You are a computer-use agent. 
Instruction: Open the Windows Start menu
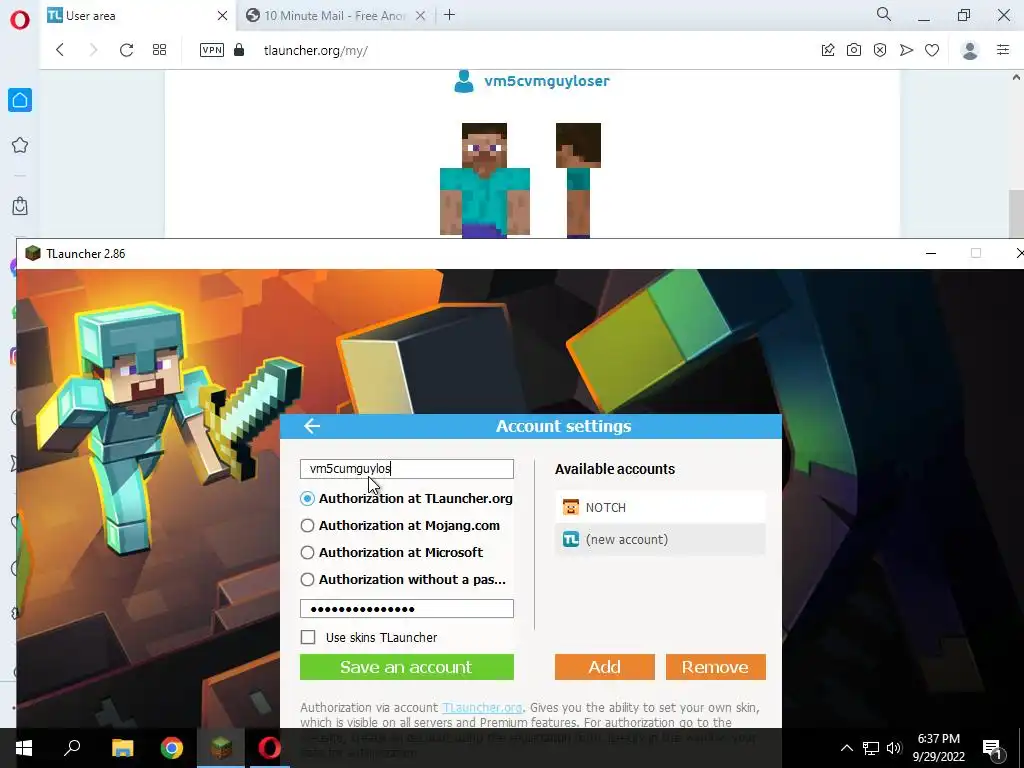point(24,748)
